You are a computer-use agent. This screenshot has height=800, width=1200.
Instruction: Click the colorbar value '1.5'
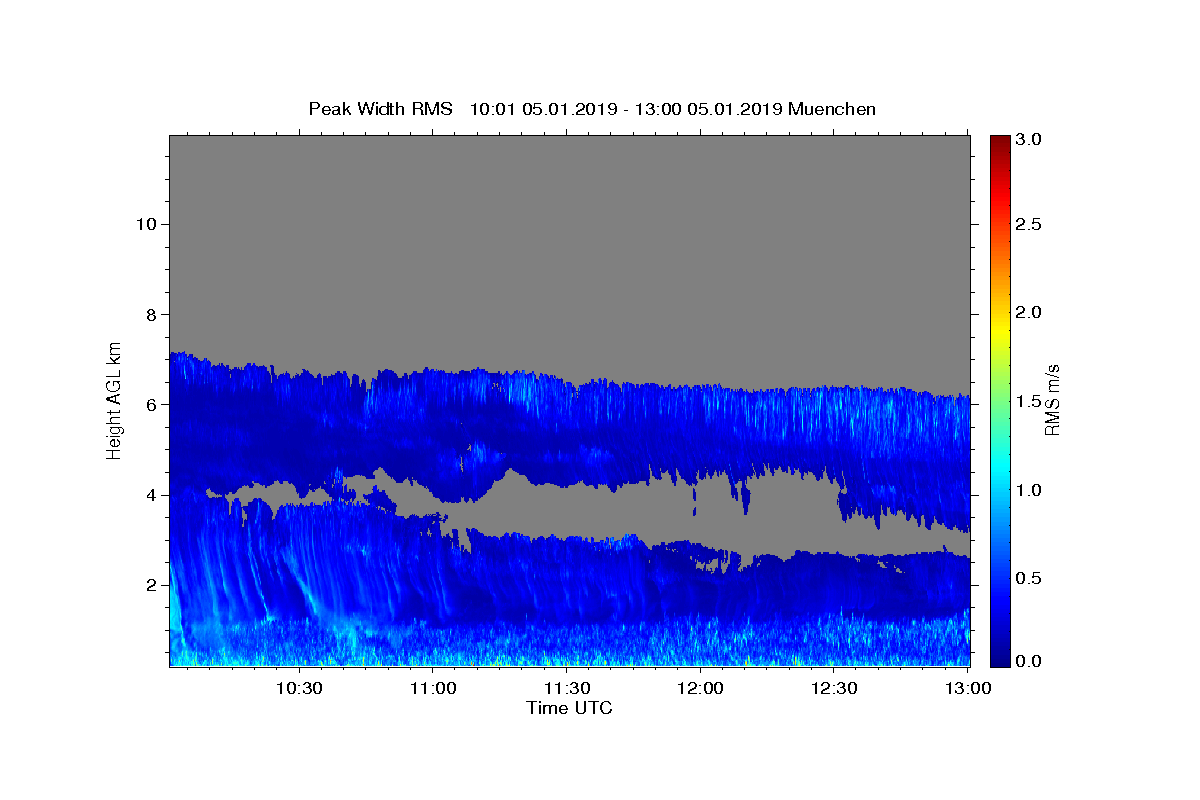1029,401
